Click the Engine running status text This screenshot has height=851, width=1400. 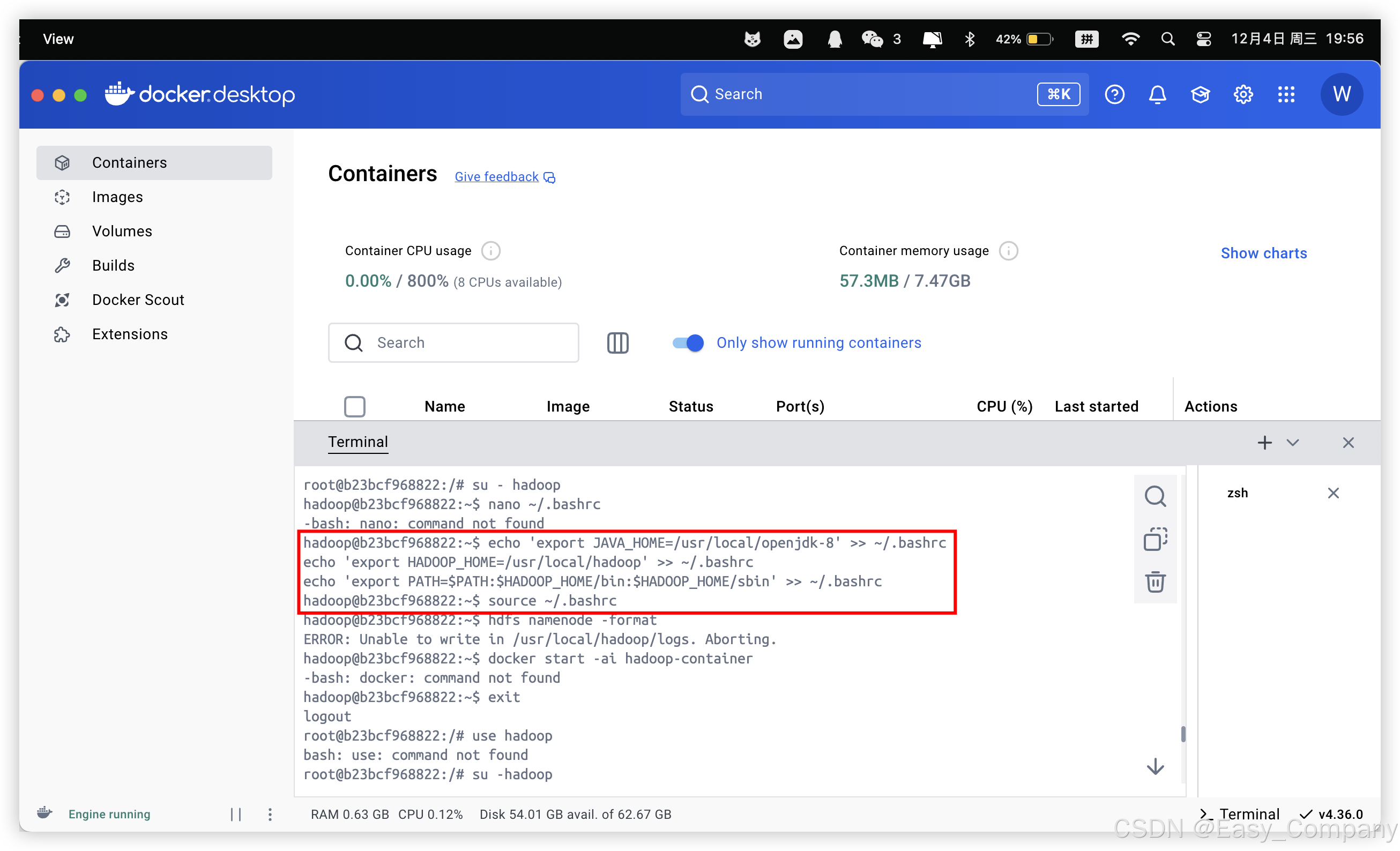tap(109, 813)
